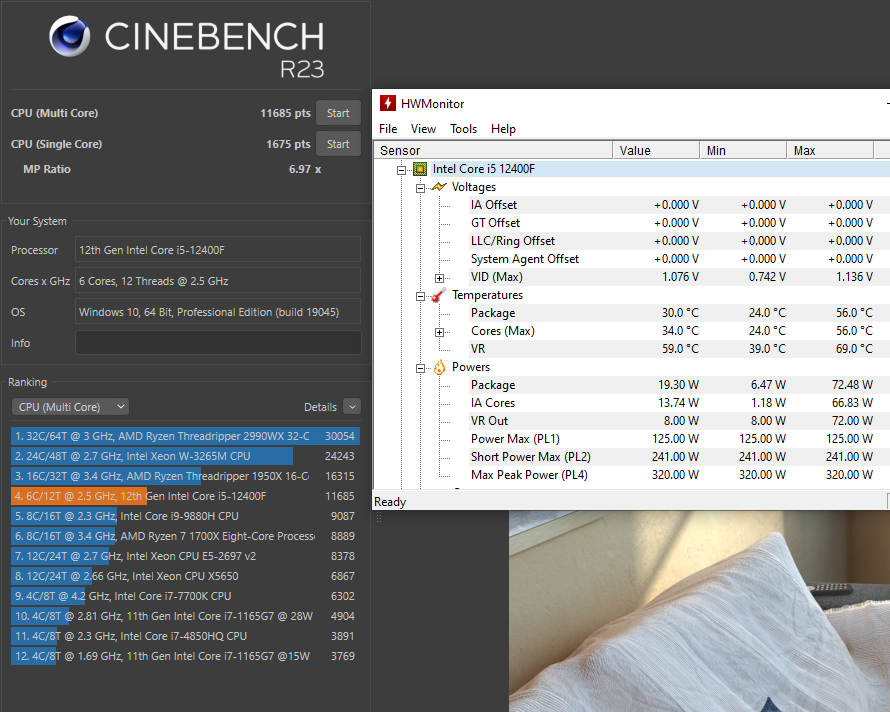Start the CPU Multi Core benchmark
Screen dimensions: 890x712
pos(338,113)
